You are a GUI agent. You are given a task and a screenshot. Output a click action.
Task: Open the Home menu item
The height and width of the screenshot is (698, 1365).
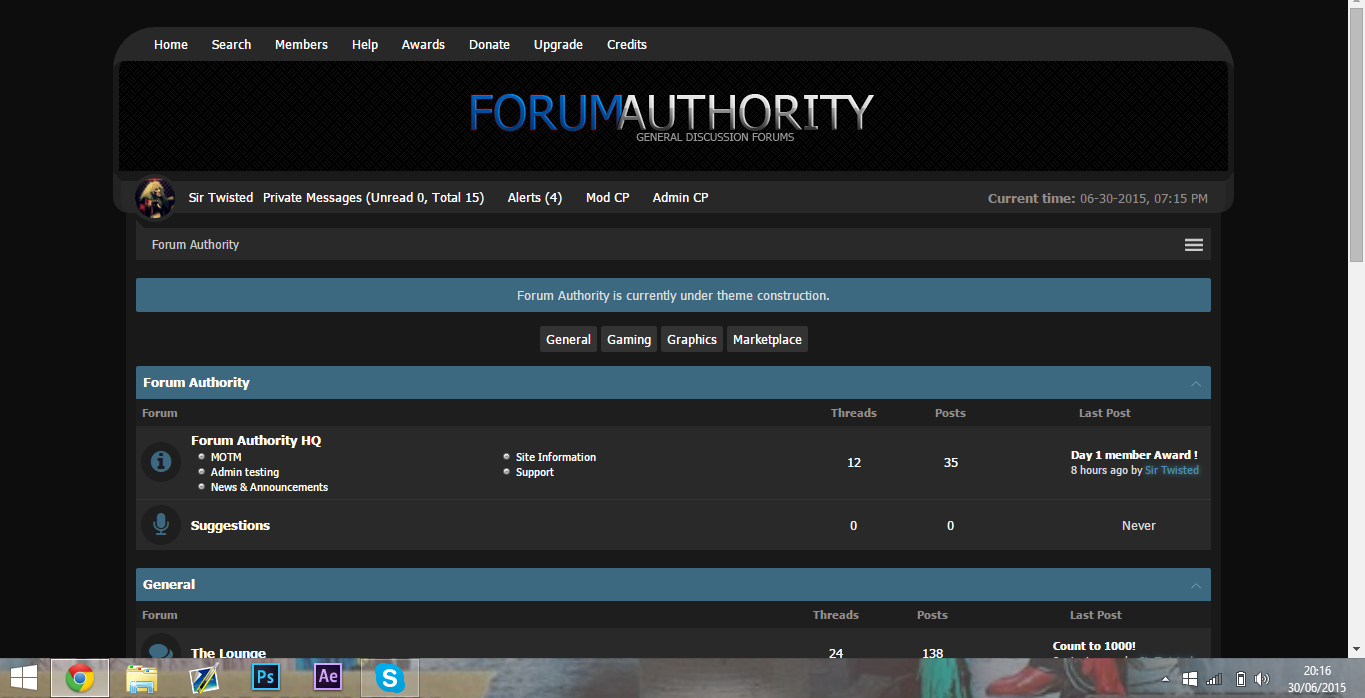pos(171,44)
